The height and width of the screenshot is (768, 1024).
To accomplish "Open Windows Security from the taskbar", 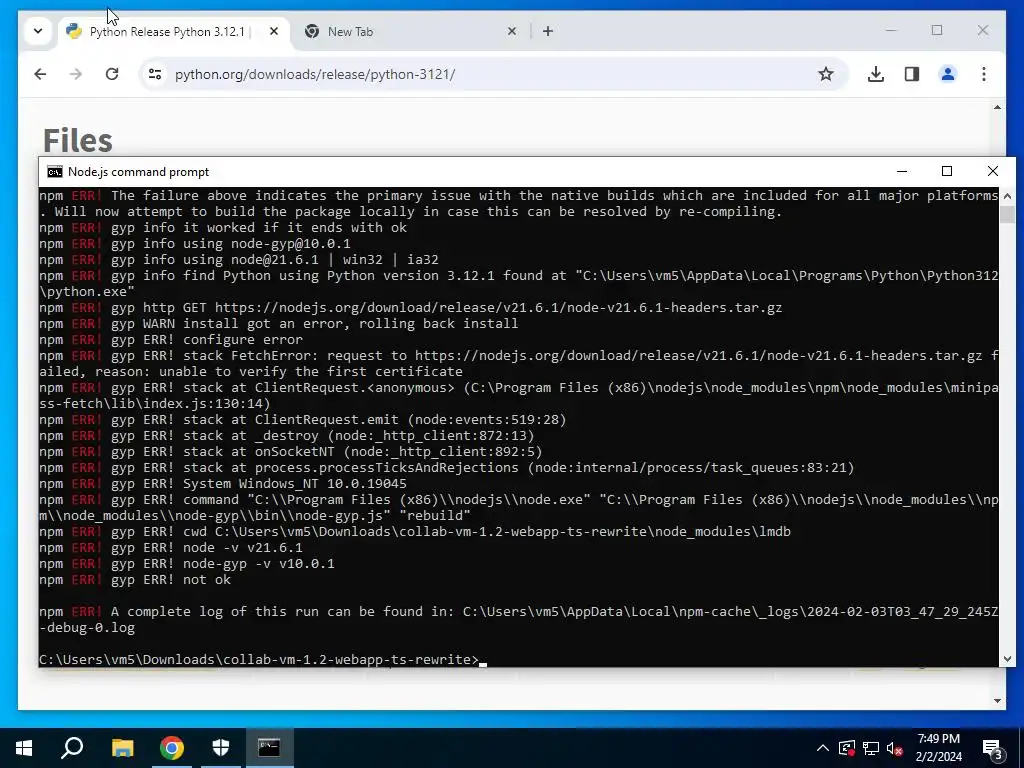I will (221, 748).
